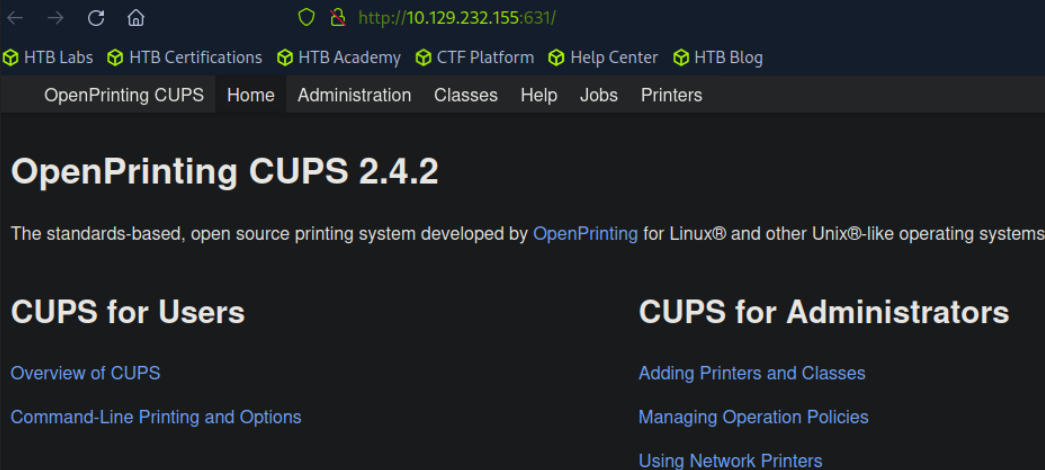Click the CUPS for Users heading
The image size is (1045, 470).
[128, 312]
